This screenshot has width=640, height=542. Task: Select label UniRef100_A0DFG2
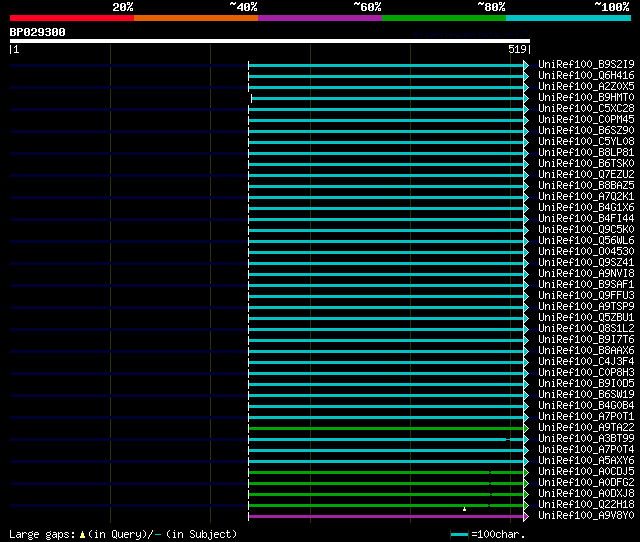click(586, 483)
